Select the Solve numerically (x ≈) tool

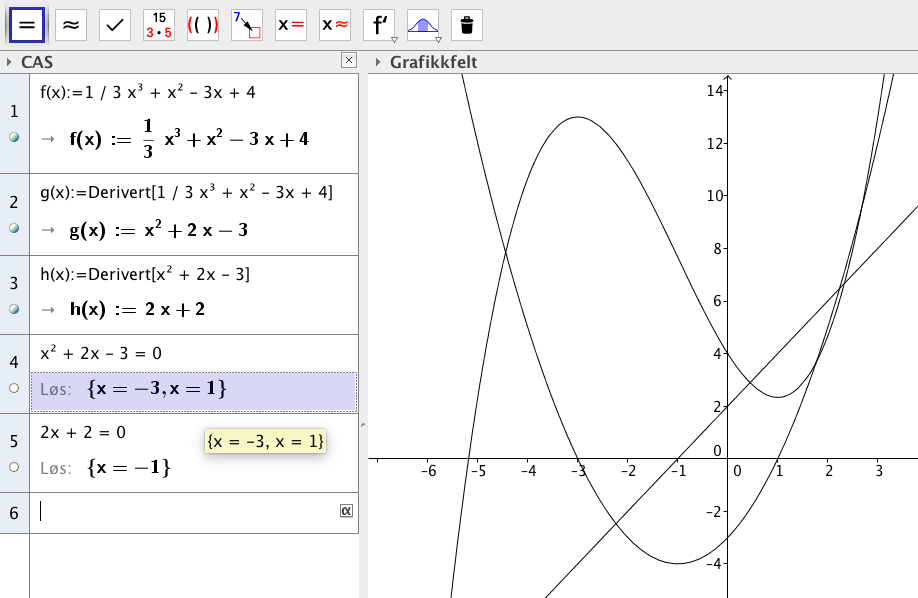click(335, 25)
